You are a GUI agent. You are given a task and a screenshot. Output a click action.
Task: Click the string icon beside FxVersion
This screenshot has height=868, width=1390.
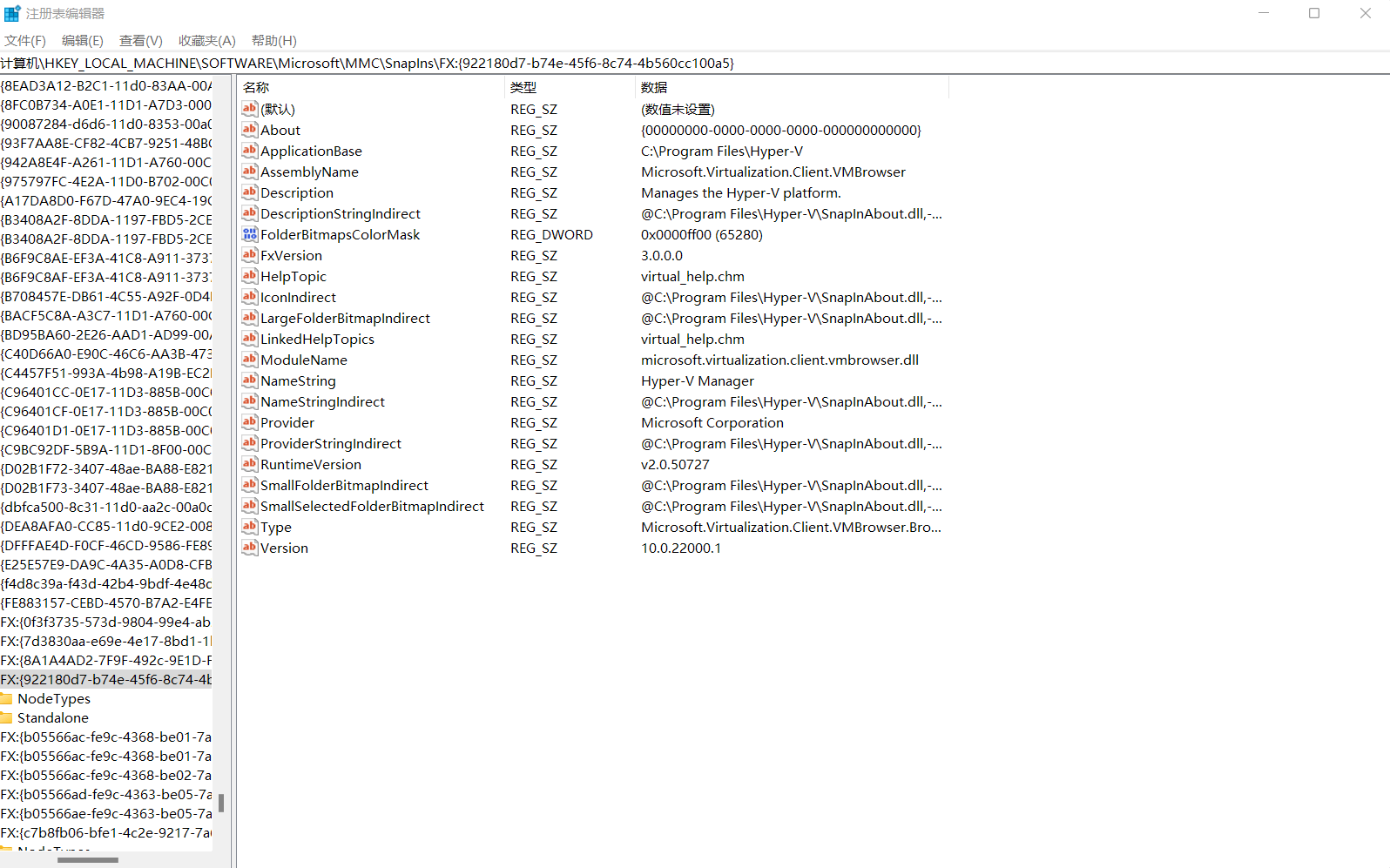pos(250,255)
